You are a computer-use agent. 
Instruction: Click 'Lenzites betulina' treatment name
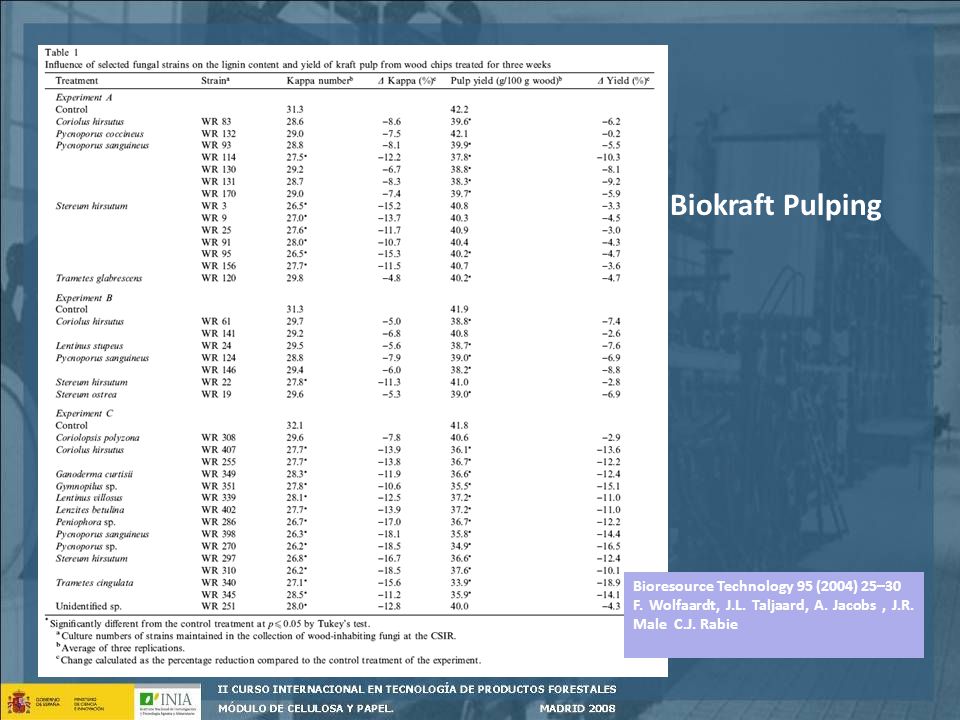(89, 510)
